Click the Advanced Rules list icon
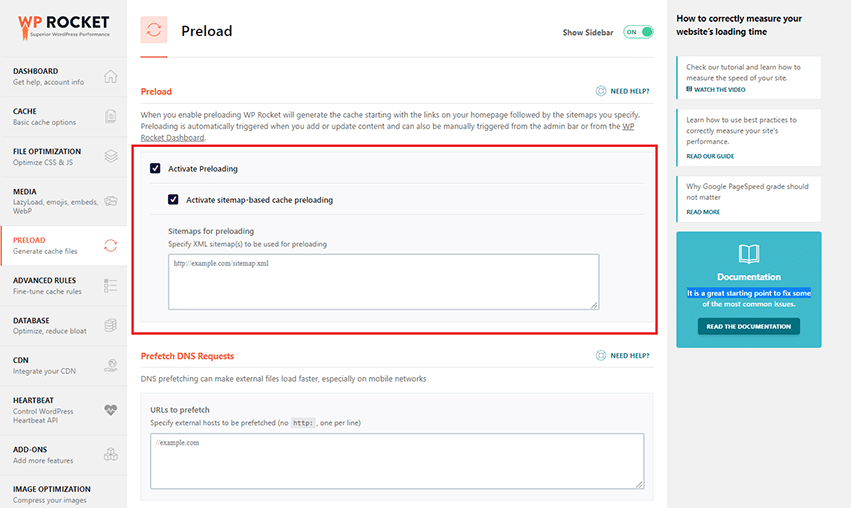 (110, 286)
